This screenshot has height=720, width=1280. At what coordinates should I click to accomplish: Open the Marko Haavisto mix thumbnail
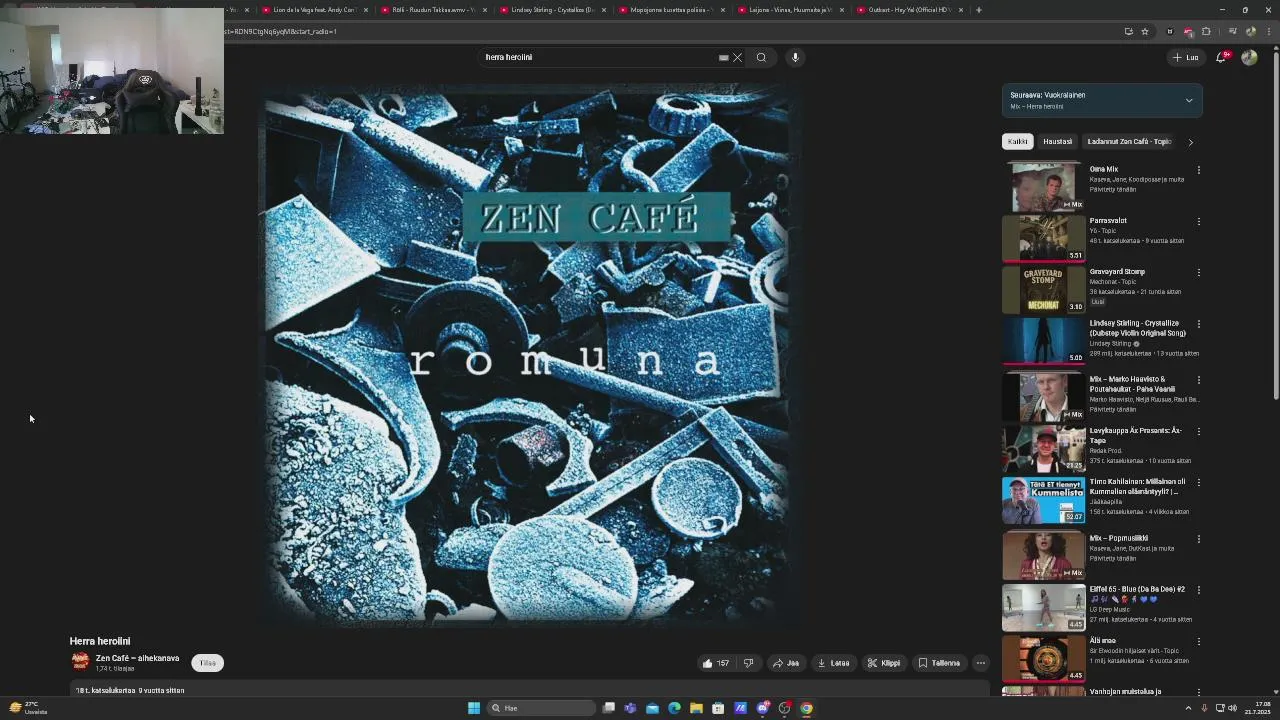coord(1043,396)
